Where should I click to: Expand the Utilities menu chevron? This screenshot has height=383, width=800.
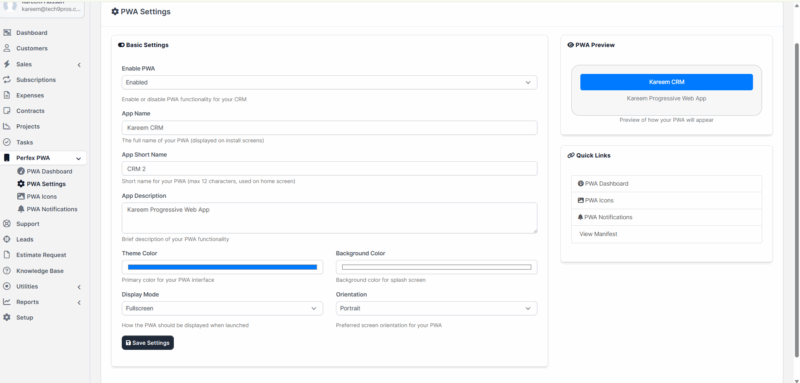79,287
